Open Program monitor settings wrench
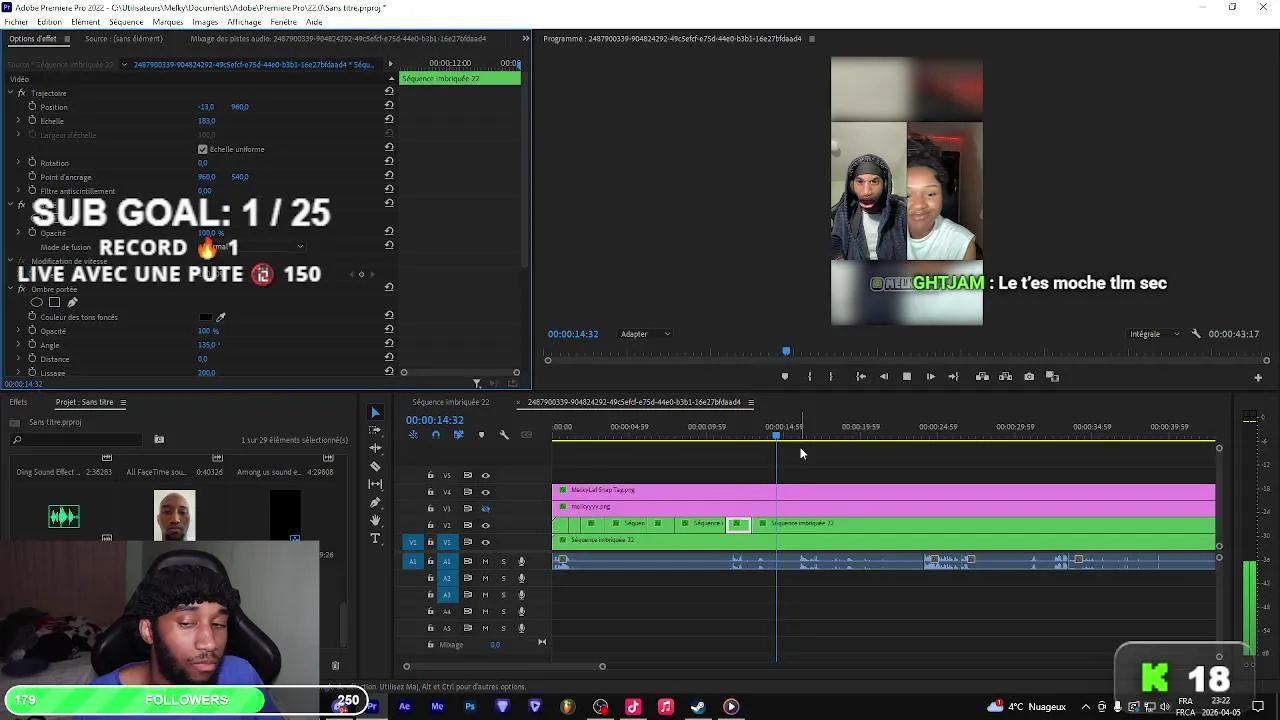This screenshot has width=1280, height=720. (1196, 334)
